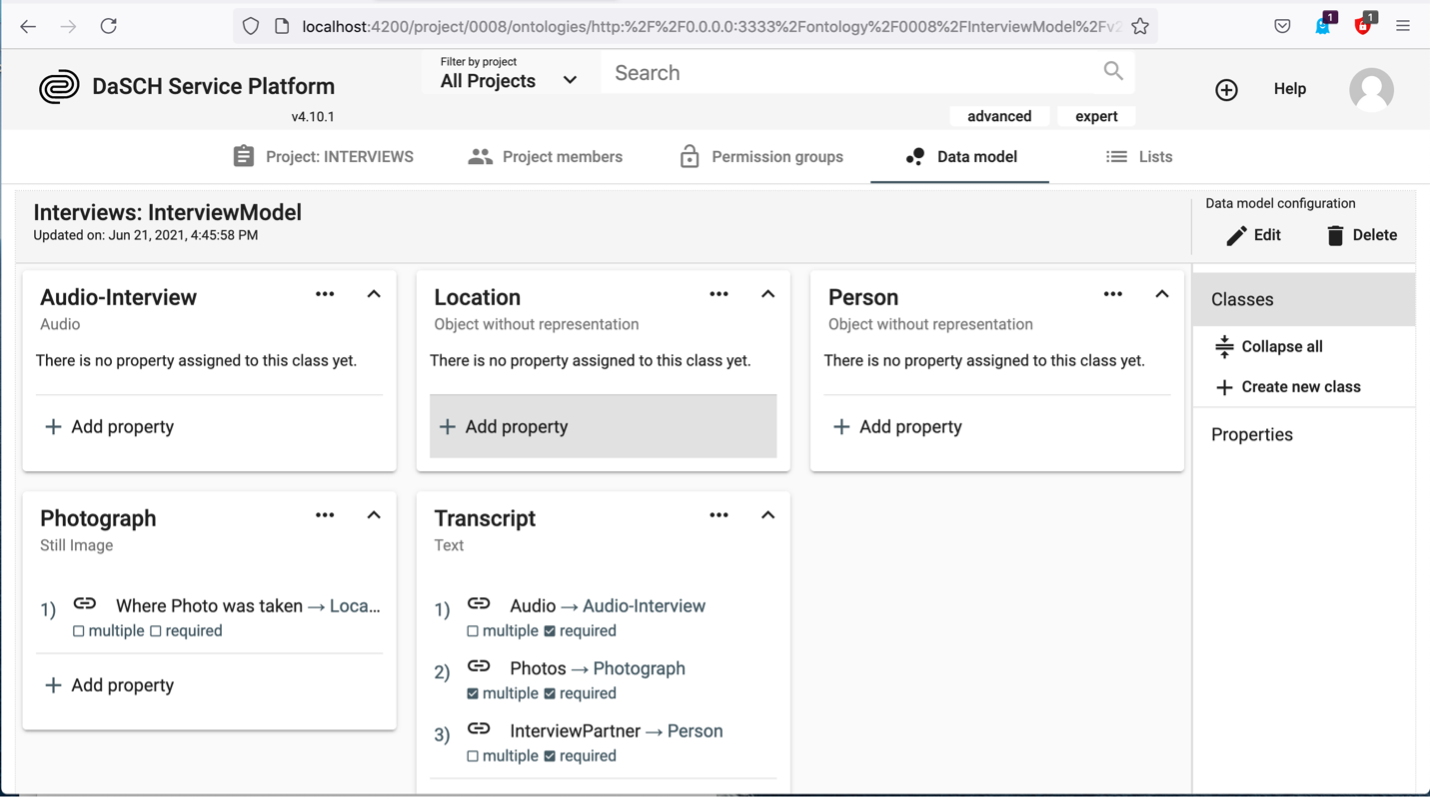The width and height of the screenshot is (1430, 800).
Task: Open the Data model tab icon
Action: click(x=915, y=156)
